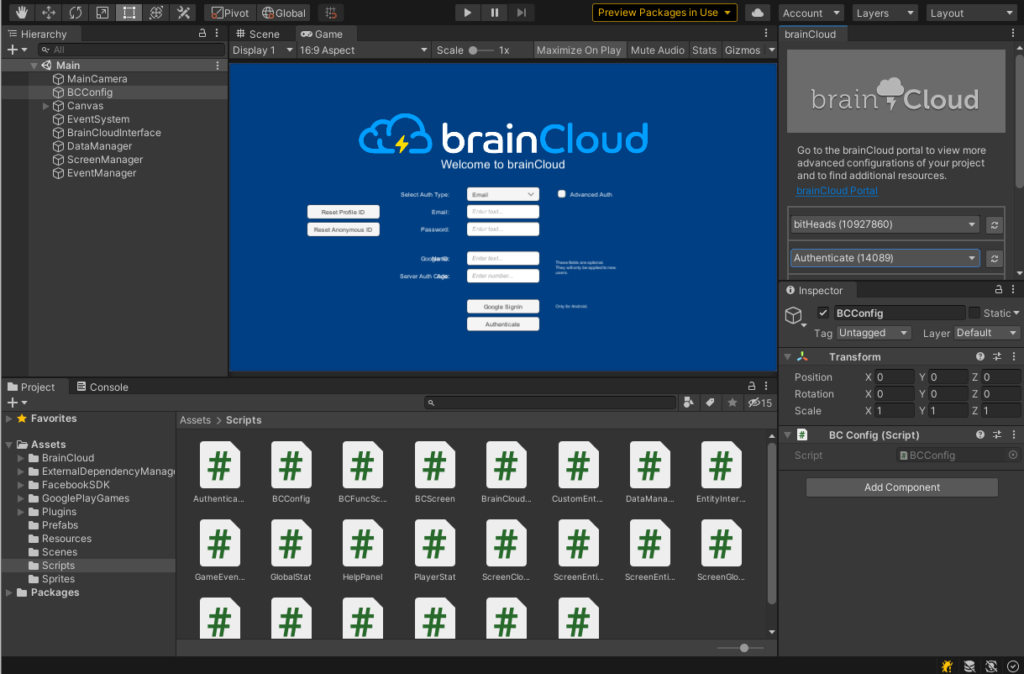Click Preview Packages in Use button
This screenshot has height=674, width=1024.
664,12
